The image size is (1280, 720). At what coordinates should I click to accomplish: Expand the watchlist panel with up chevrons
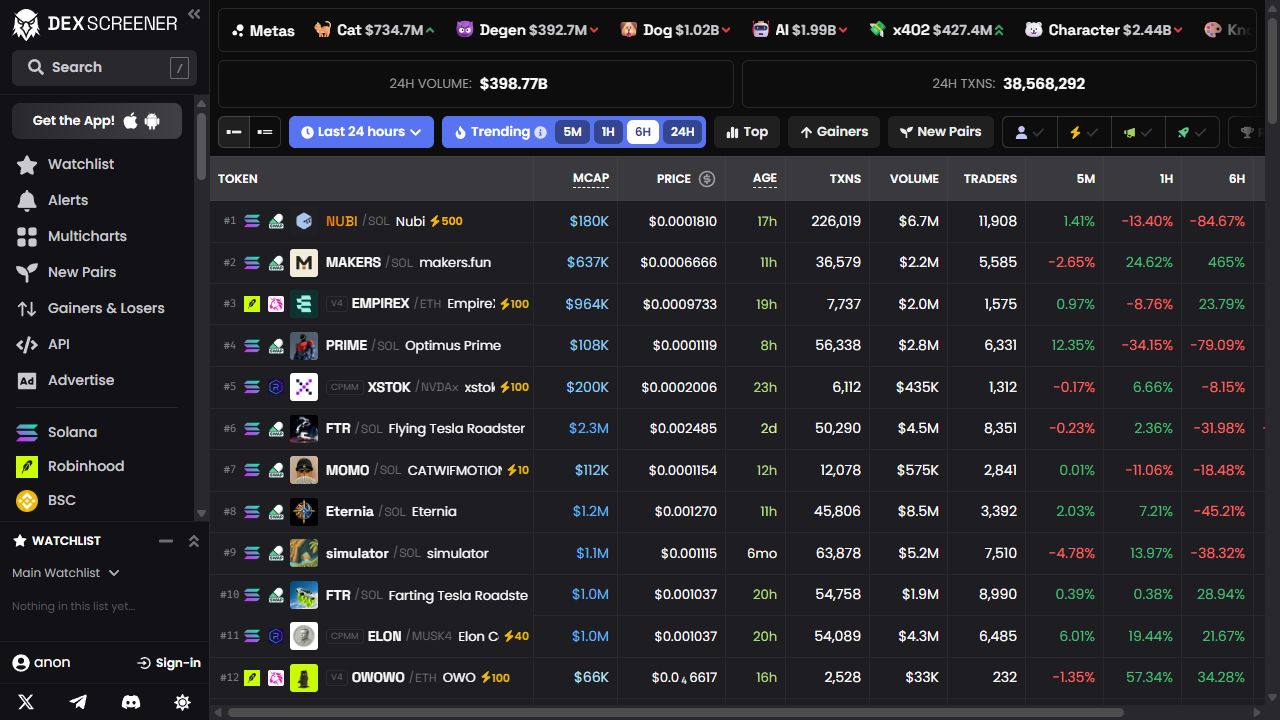[194, 541]
